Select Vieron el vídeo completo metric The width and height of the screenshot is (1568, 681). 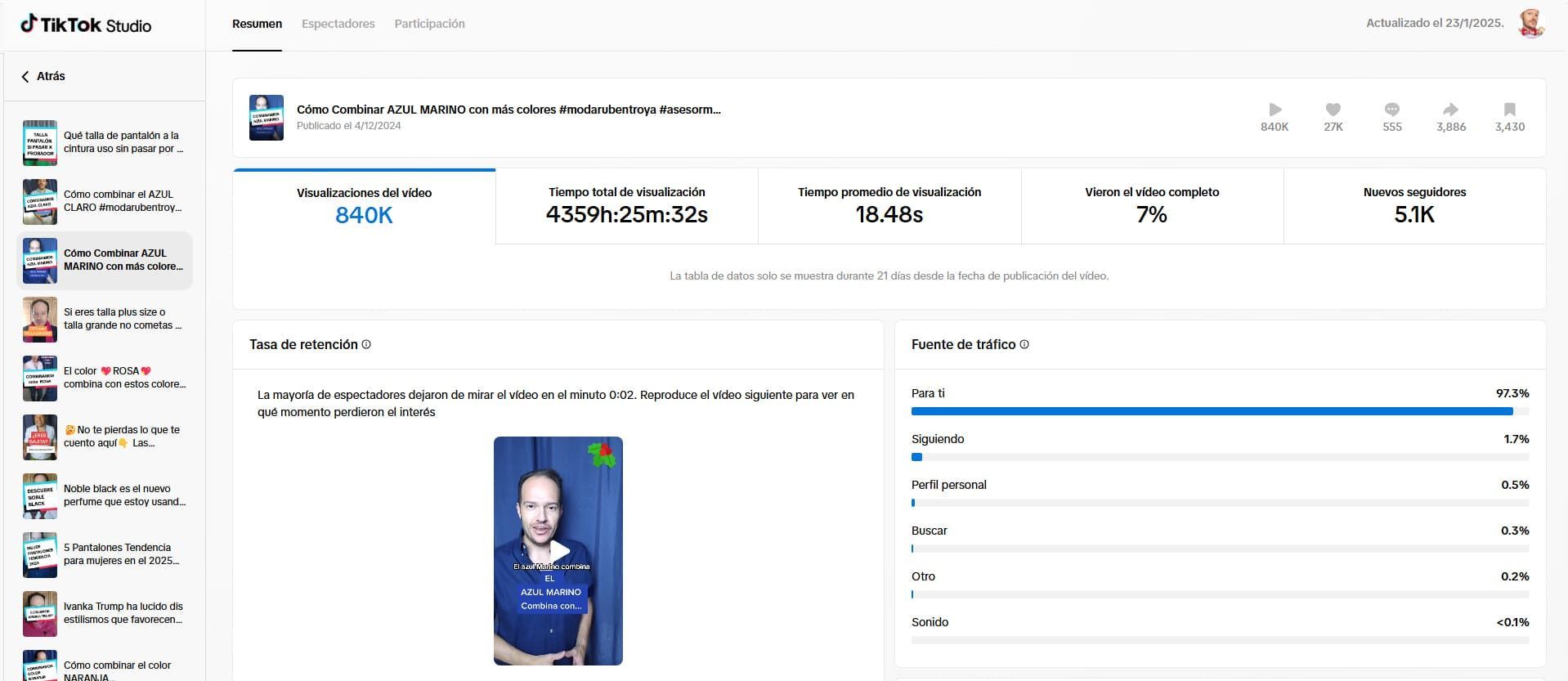coord(1151,206)
